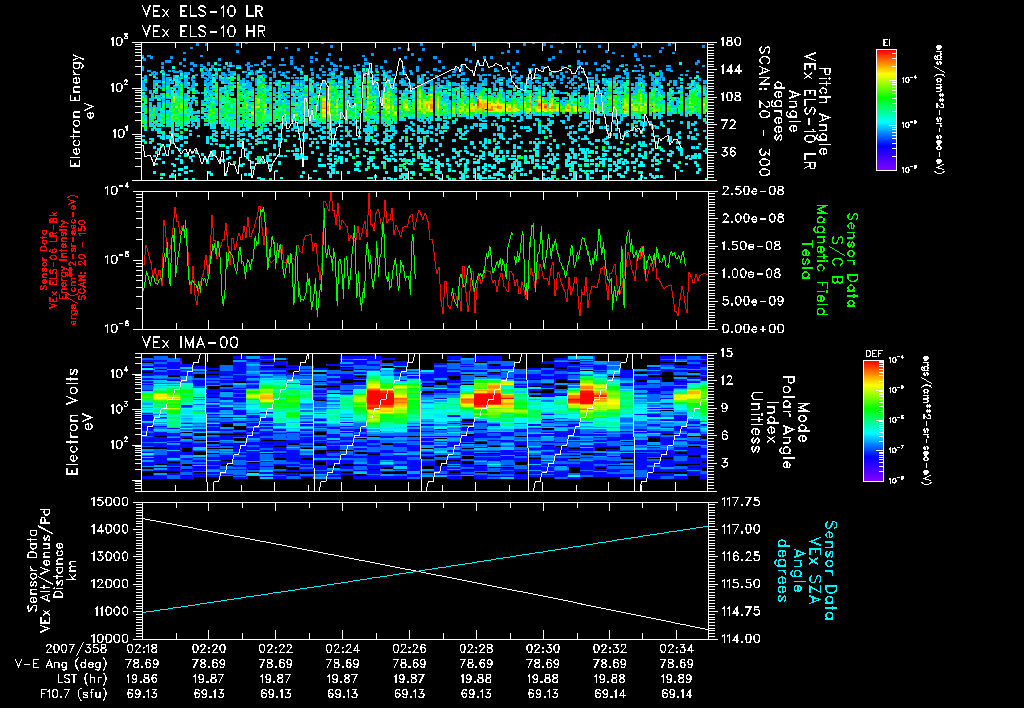The image size is (1024, 708).
Task: Click the 0.00e+00 magnetic field tick
Action: coord(752,329)
